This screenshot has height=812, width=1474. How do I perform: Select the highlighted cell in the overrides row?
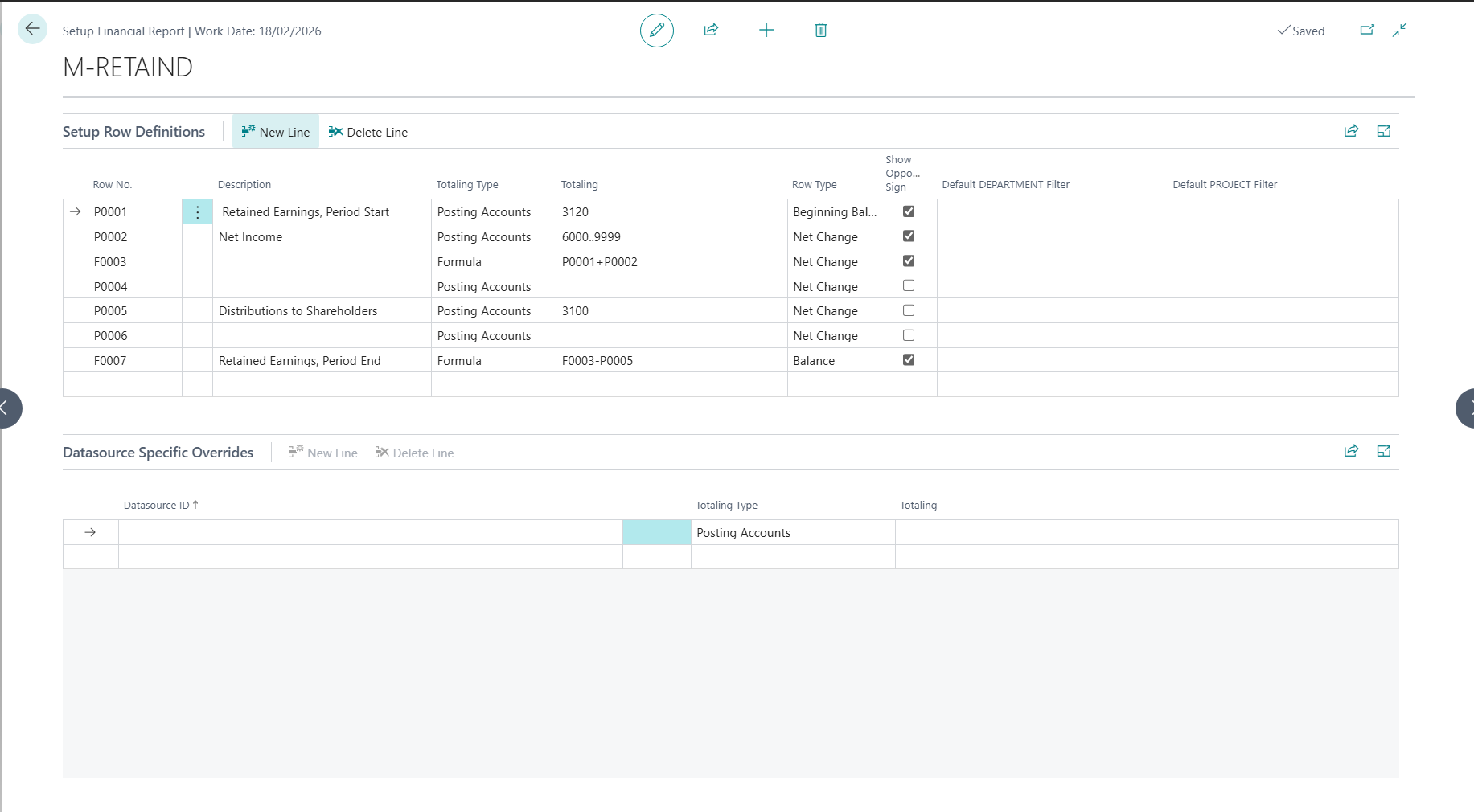(x=656, y=532)
